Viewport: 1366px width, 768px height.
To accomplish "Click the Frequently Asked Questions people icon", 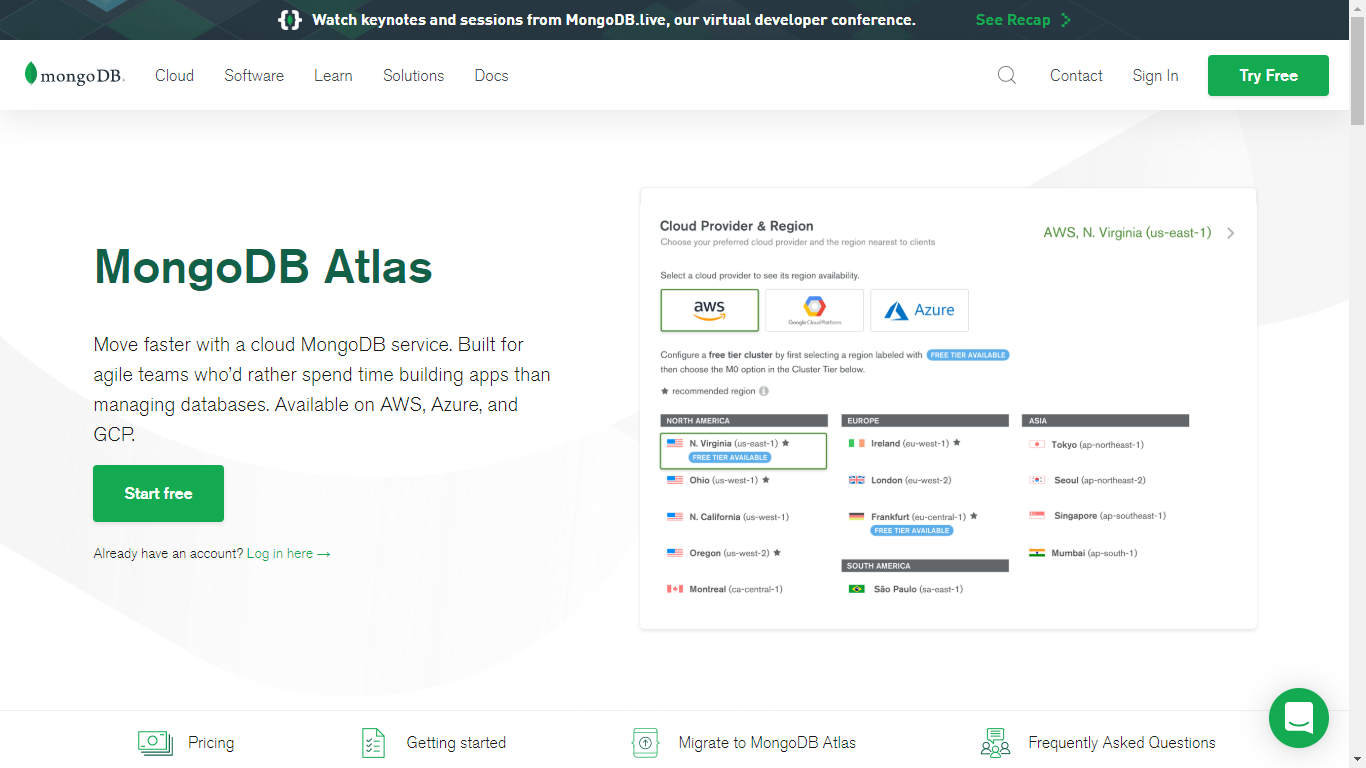I will [x=995, y=742].
